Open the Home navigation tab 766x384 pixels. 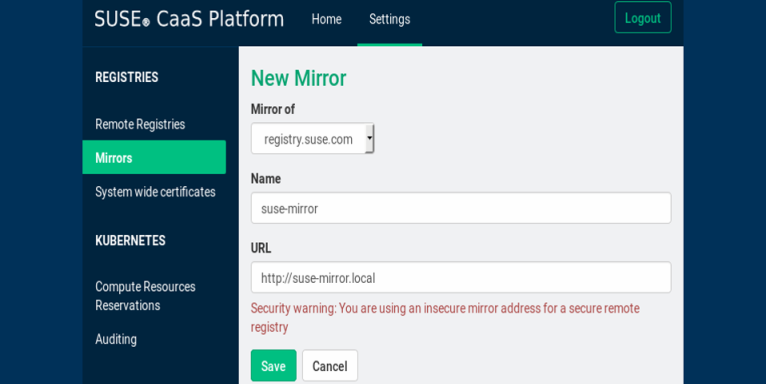click(326, 20)
